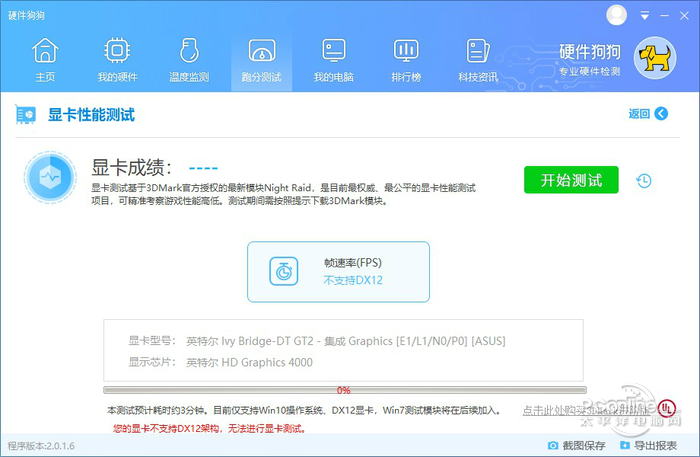Click the 0% test progress bar

[345, 390]
